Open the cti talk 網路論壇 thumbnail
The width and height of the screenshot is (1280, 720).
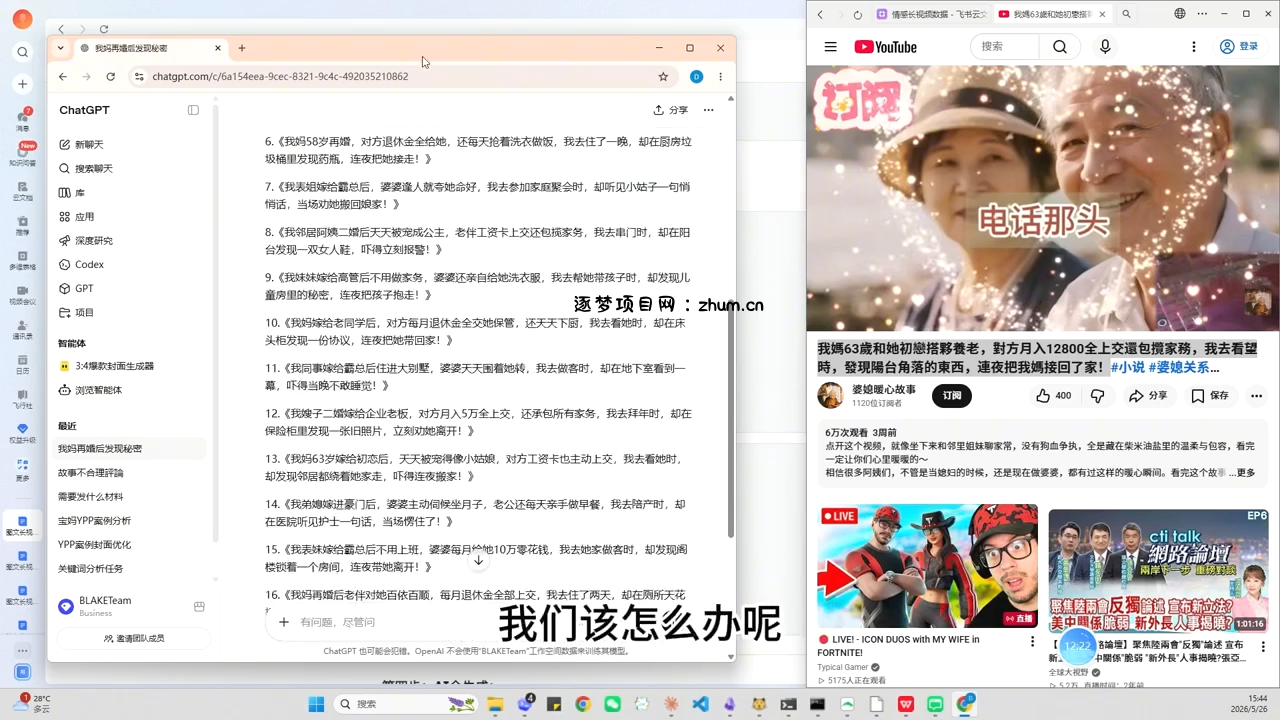pyautogui.click(x=1158, y=570)
